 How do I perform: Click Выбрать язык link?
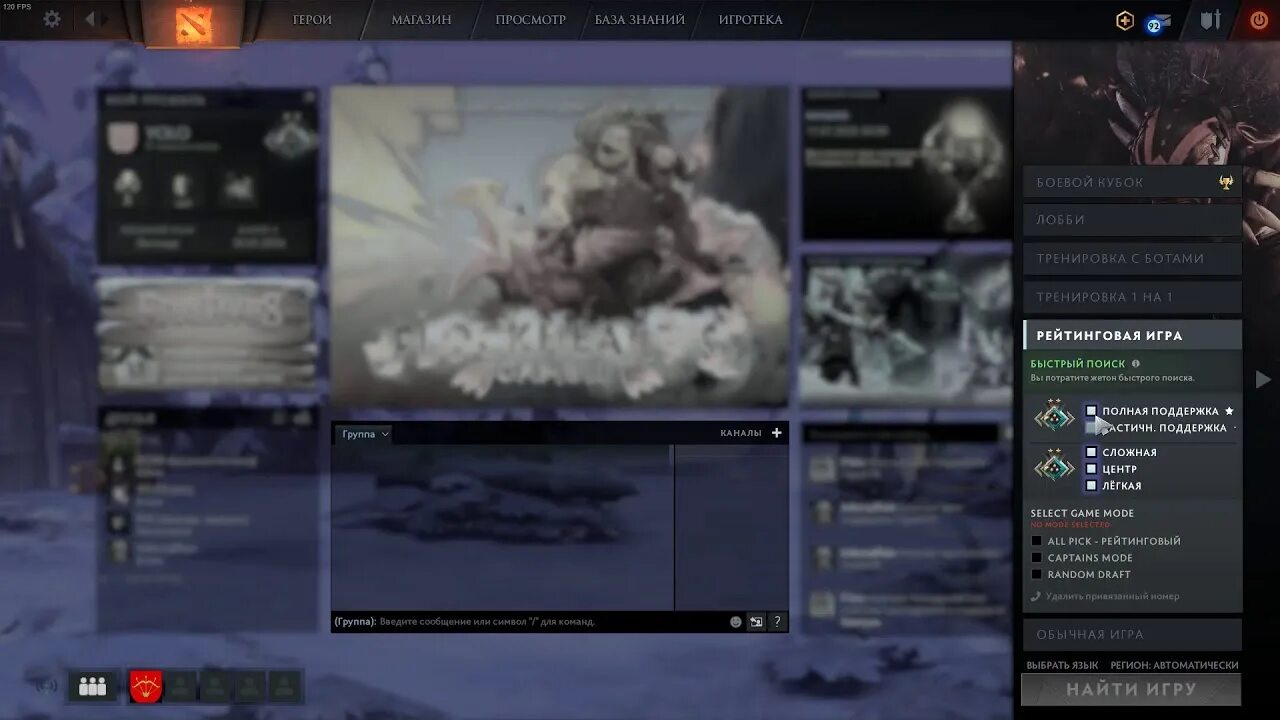[x=1062, y=665]
